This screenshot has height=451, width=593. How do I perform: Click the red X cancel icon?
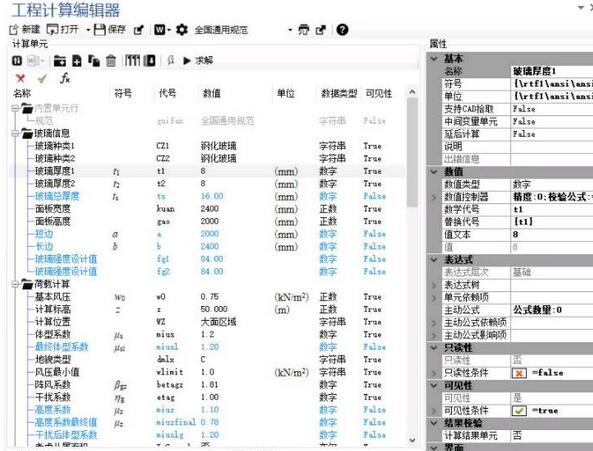(20, 79)
